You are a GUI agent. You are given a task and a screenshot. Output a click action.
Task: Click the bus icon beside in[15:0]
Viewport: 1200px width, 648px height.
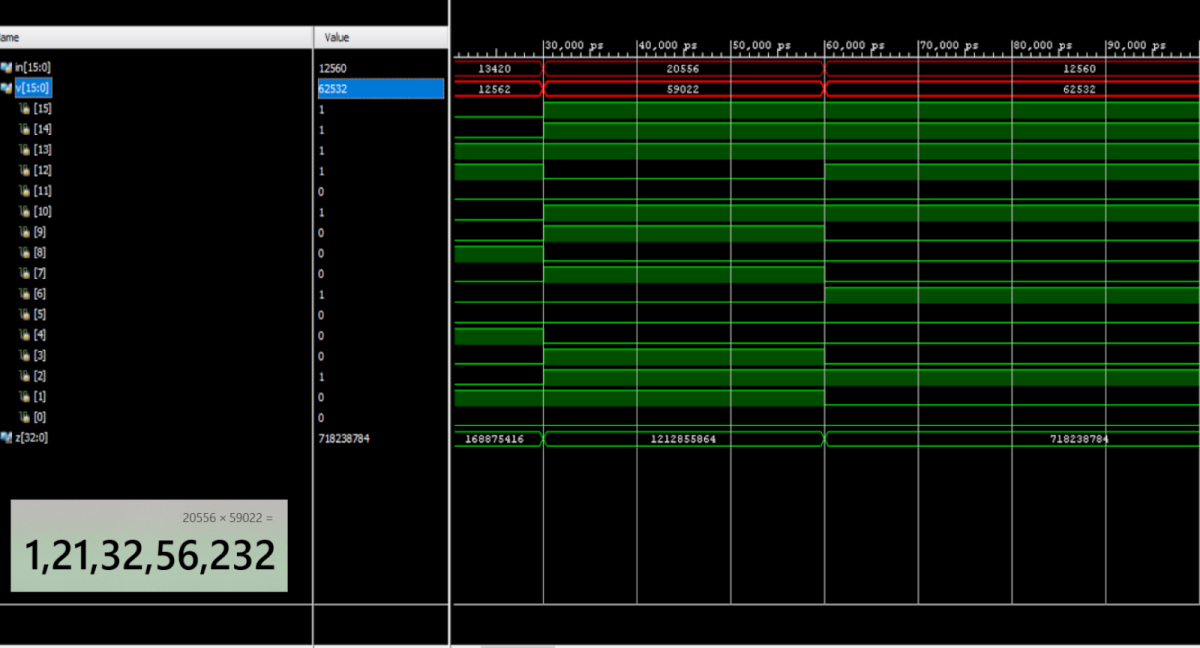(x=6, y=67)
